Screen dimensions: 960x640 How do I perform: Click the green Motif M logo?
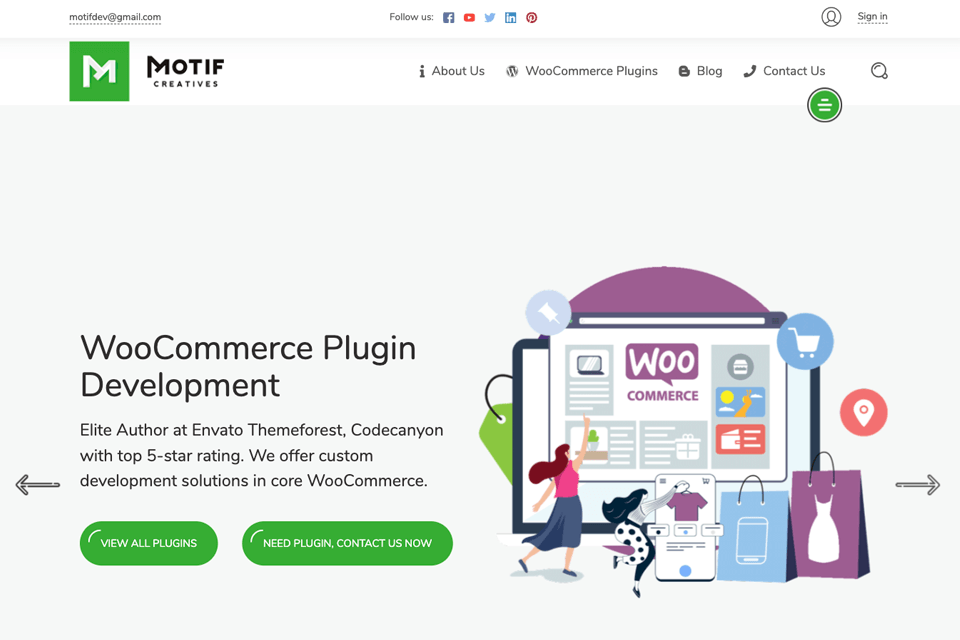point(99,71)
